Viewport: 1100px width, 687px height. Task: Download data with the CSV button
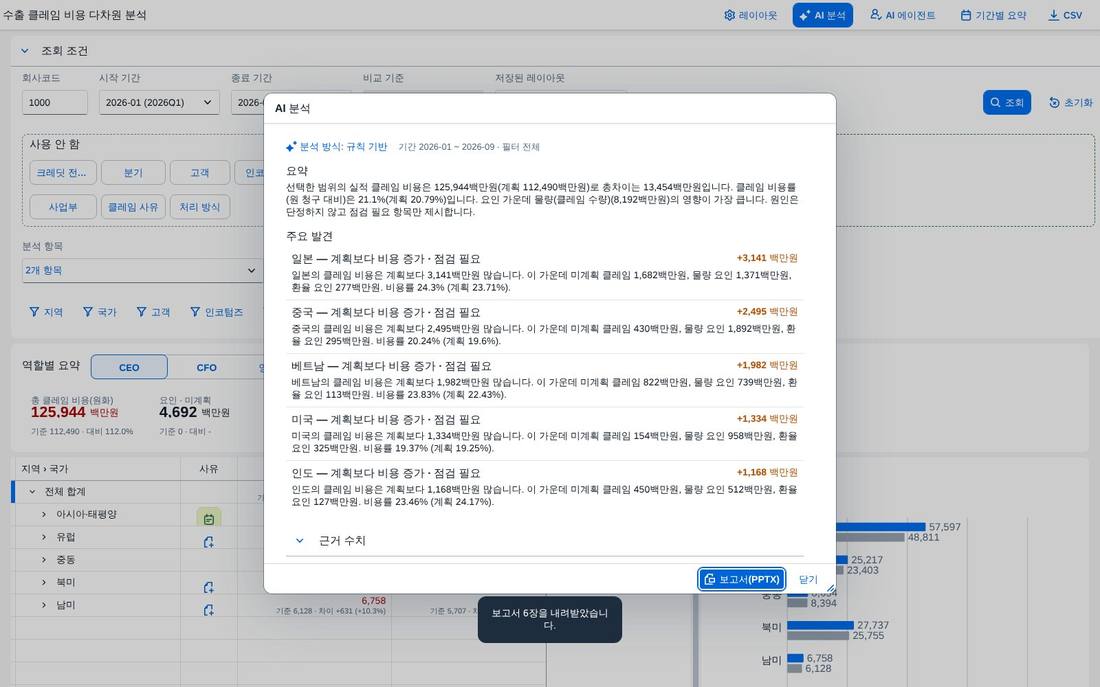1065,15
